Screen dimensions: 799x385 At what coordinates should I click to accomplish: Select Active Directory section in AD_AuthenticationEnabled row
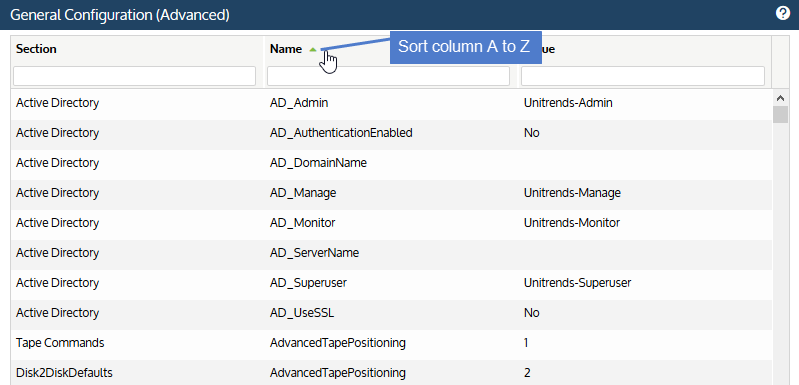(x=58, y=133)
